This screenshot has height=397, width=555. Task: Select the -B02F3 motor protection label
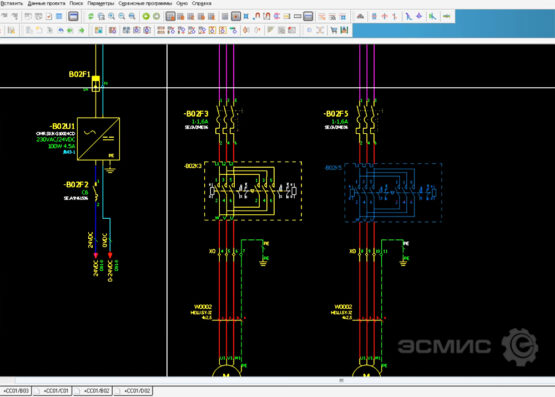(x=196, y=114)
